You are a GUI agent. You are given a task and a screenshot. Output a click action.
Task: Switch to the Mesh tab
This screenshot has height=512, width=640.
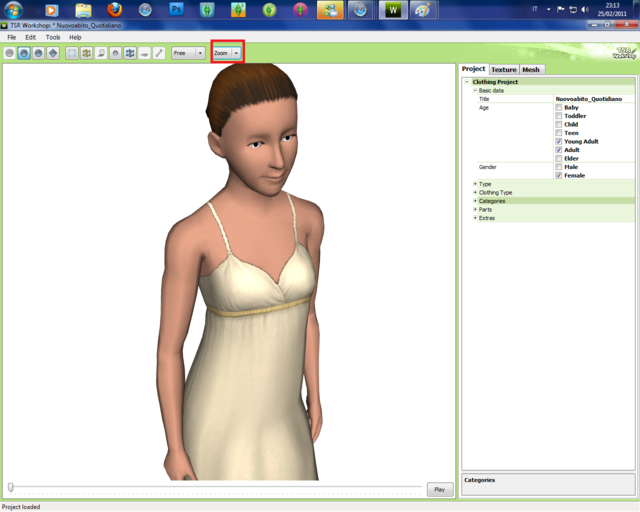[531, 70]
